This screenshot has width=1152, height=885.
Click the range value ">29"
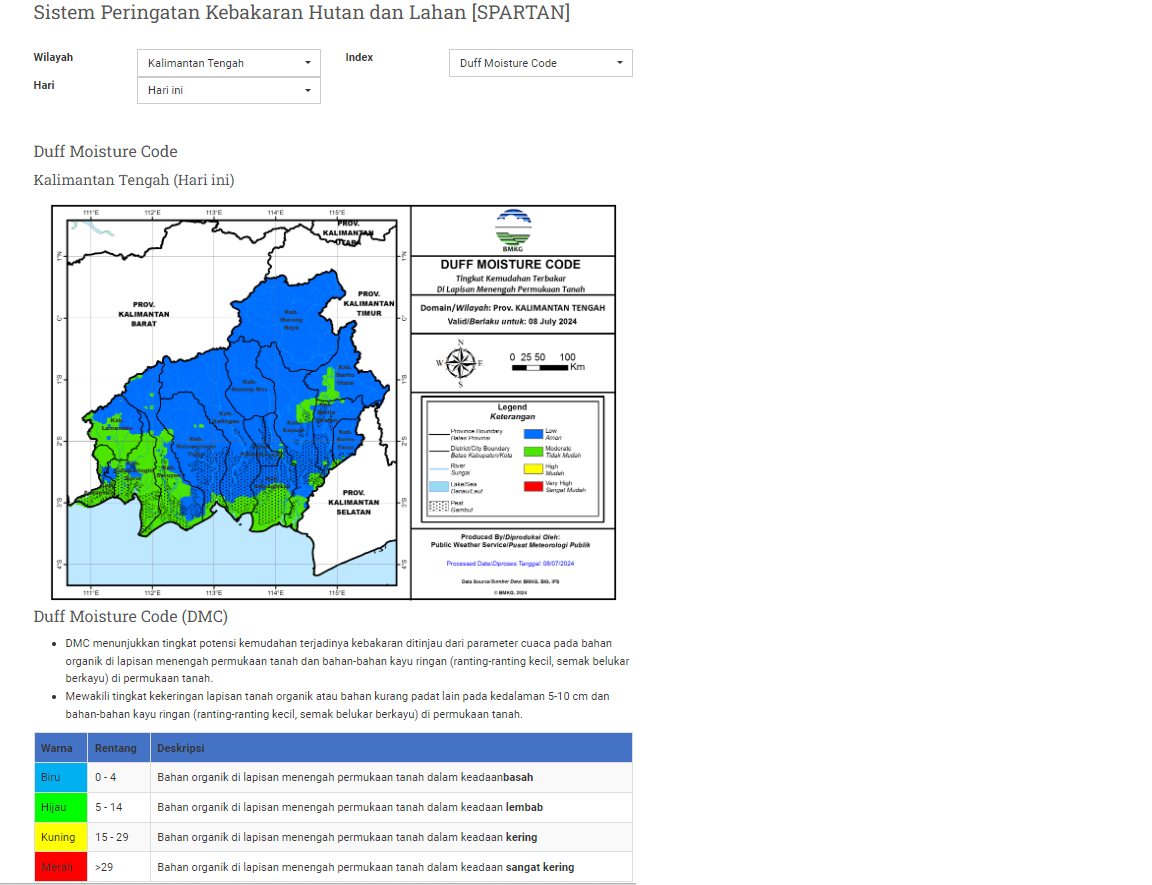coord(104,867)
